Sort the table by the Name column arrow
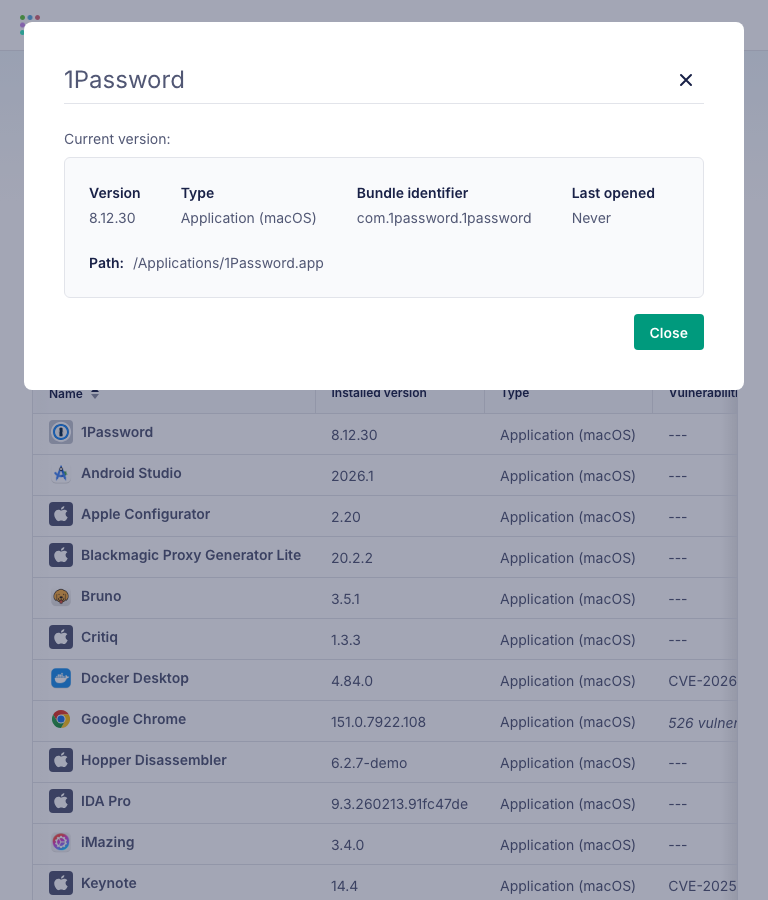768x900 pixels. 95,394
